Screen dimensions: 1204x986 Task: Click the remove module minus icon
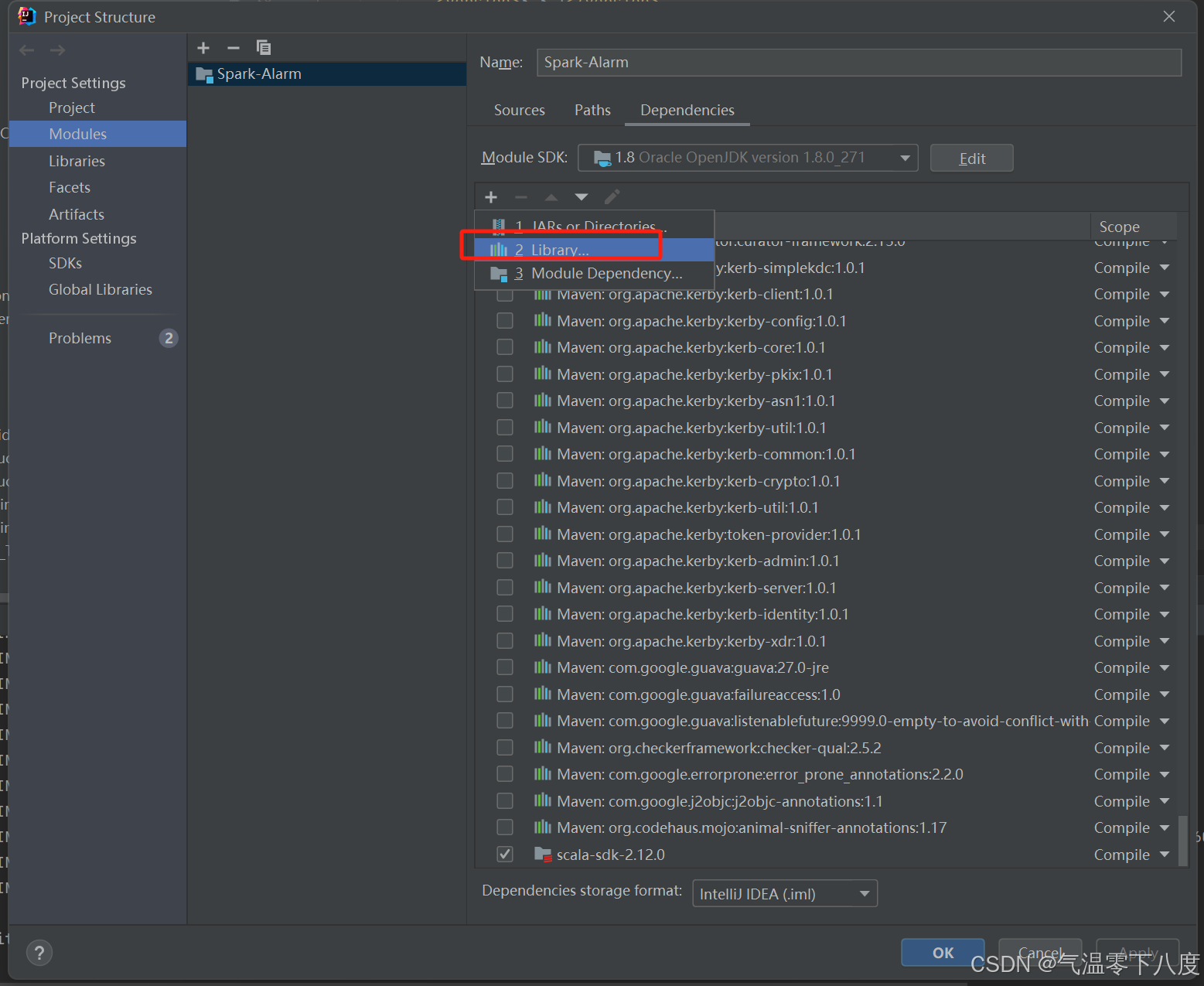click(233, 47)
